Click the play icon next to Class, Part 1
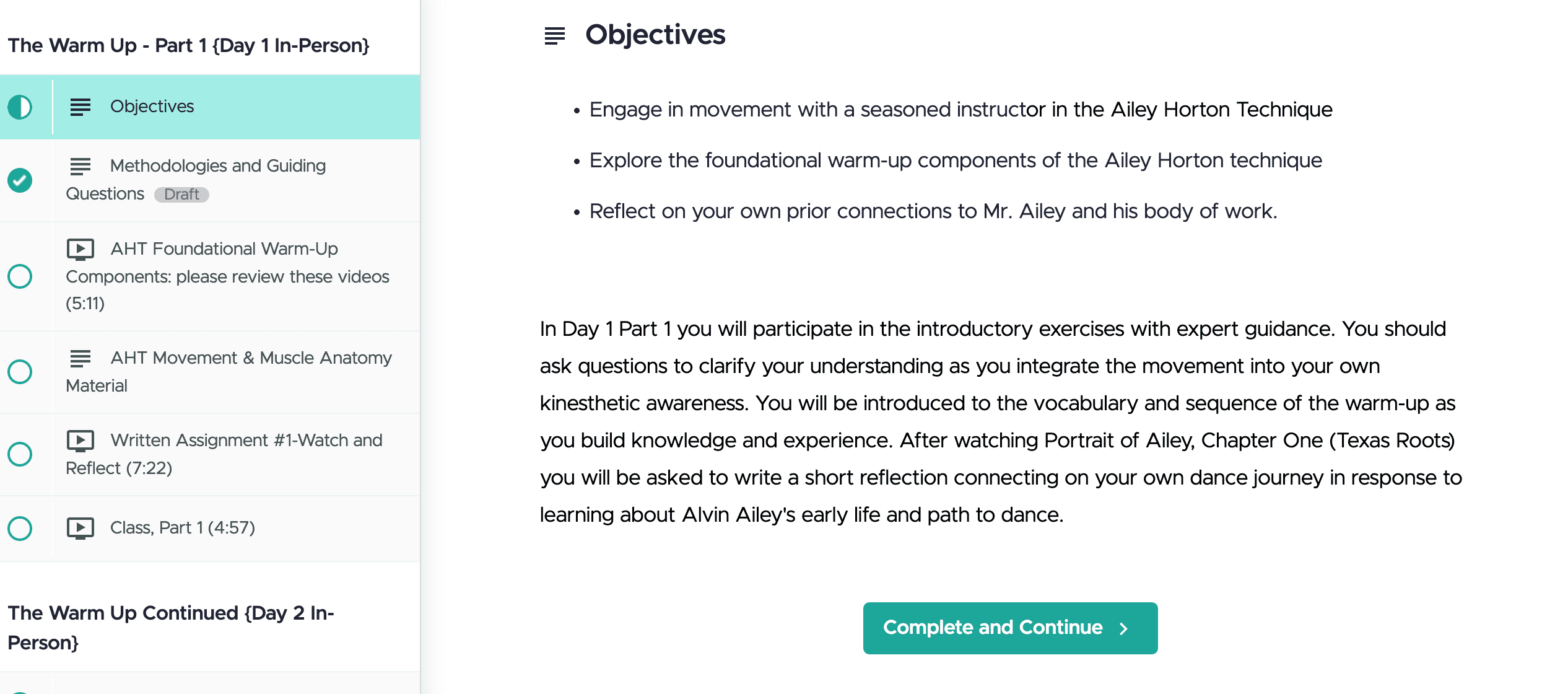1568x694 pixels. coord(80,527)
